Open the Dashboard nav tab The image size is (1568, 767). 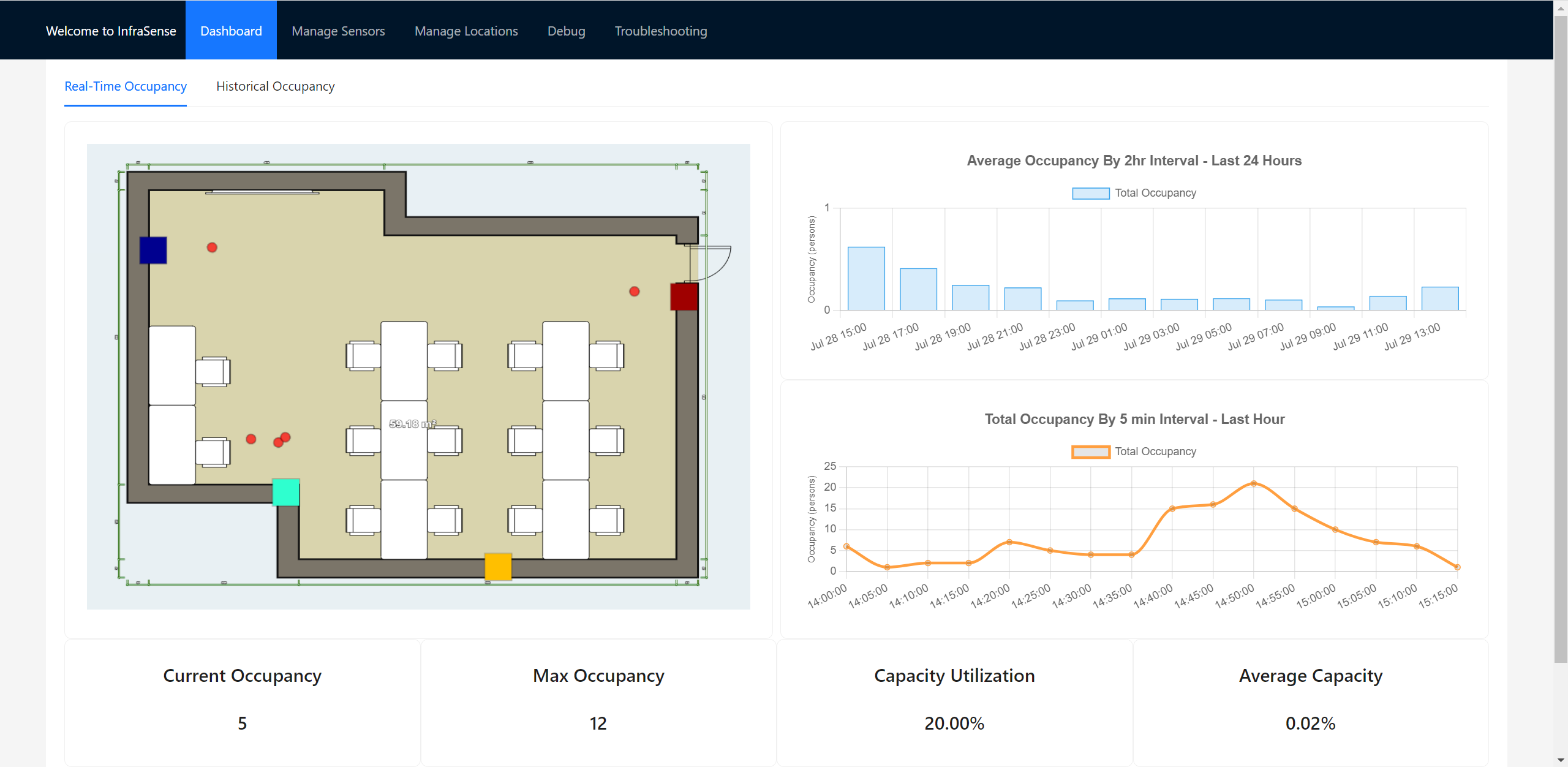tap(231, 30)
